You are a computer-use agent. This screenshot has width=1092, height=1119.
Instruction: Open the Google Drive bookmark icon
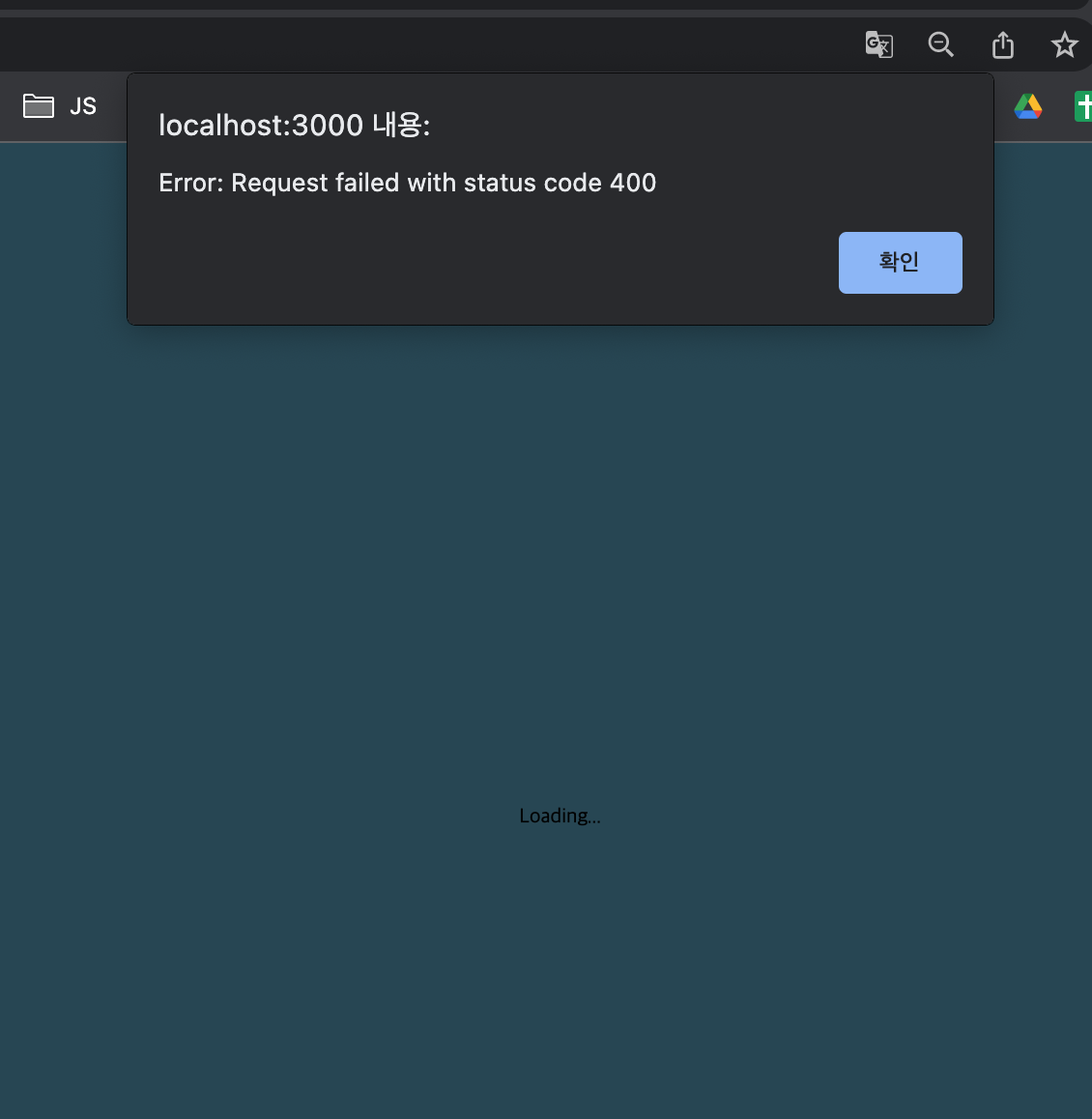(1028, 106)
